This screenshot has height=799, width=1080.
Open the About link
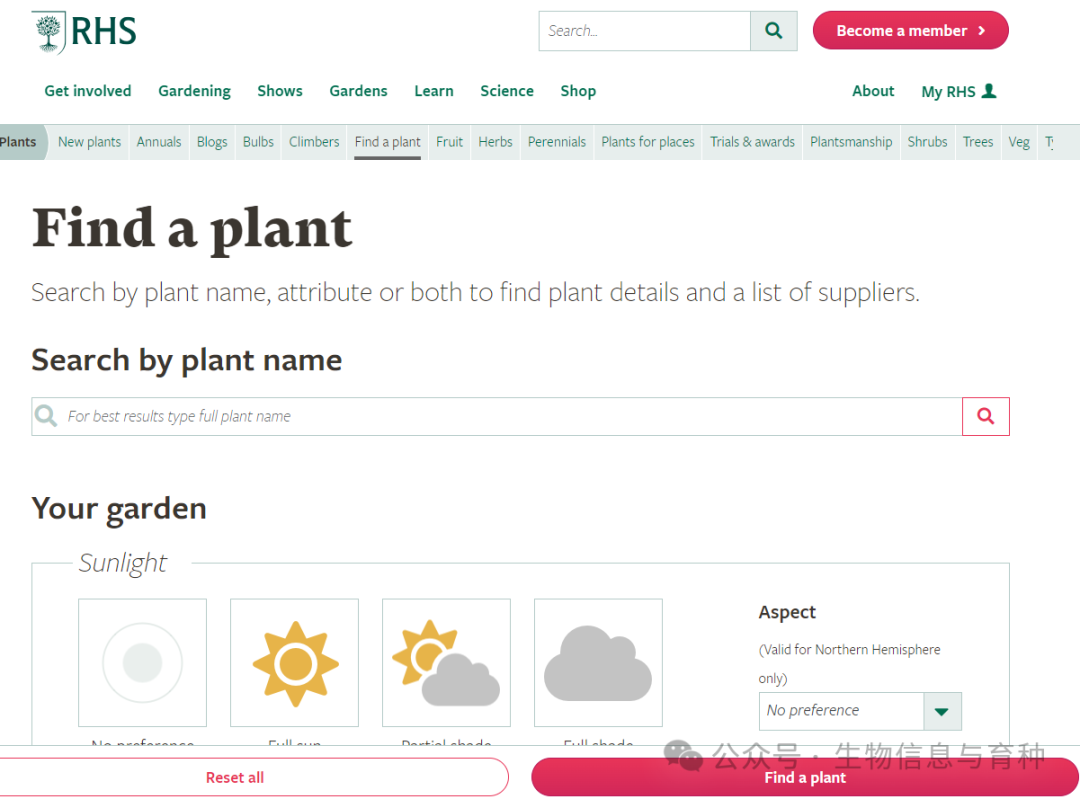coord(873,91)
